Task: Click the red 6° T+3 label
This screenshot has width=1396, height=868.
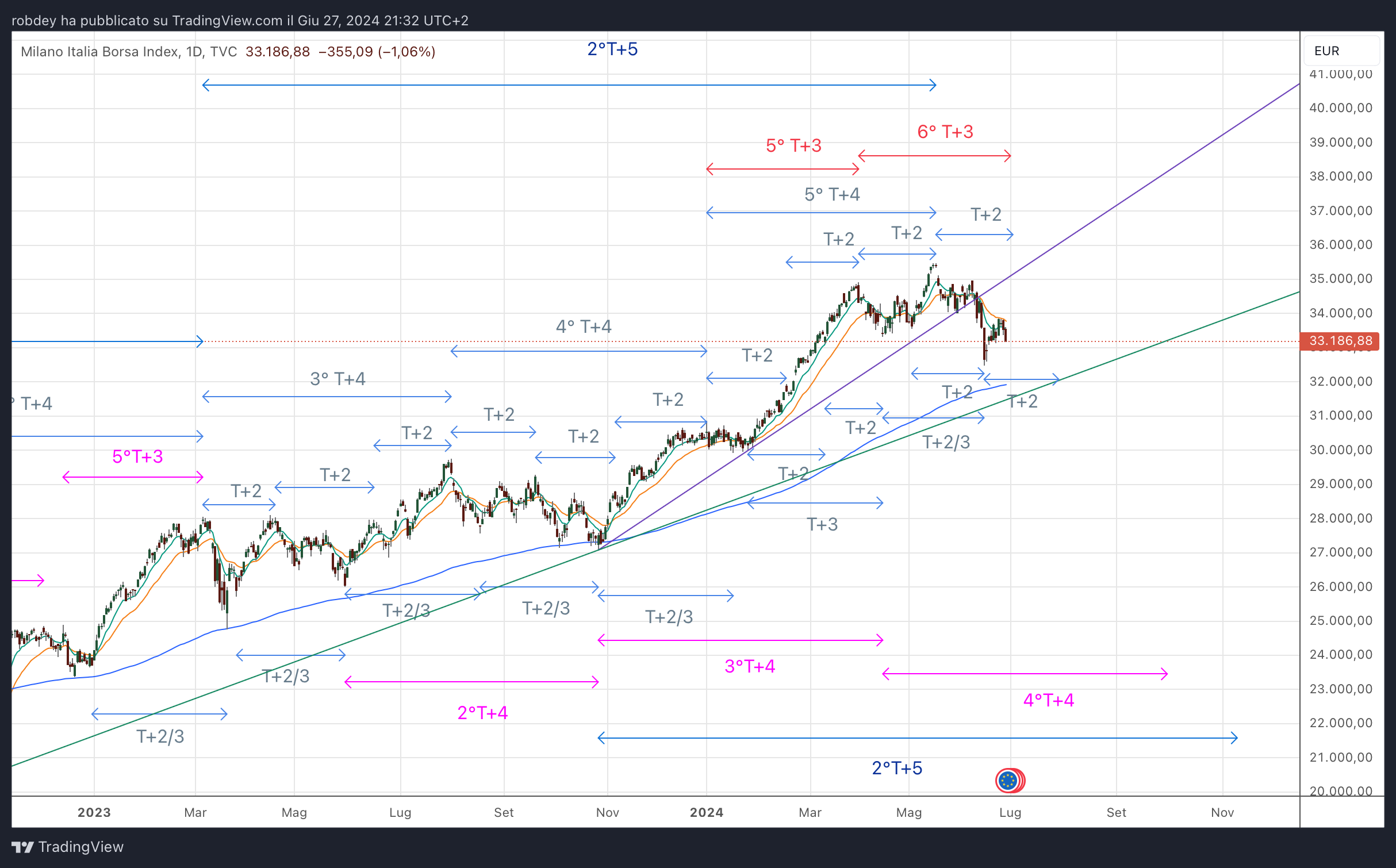Action: click(x=945, y=132)
